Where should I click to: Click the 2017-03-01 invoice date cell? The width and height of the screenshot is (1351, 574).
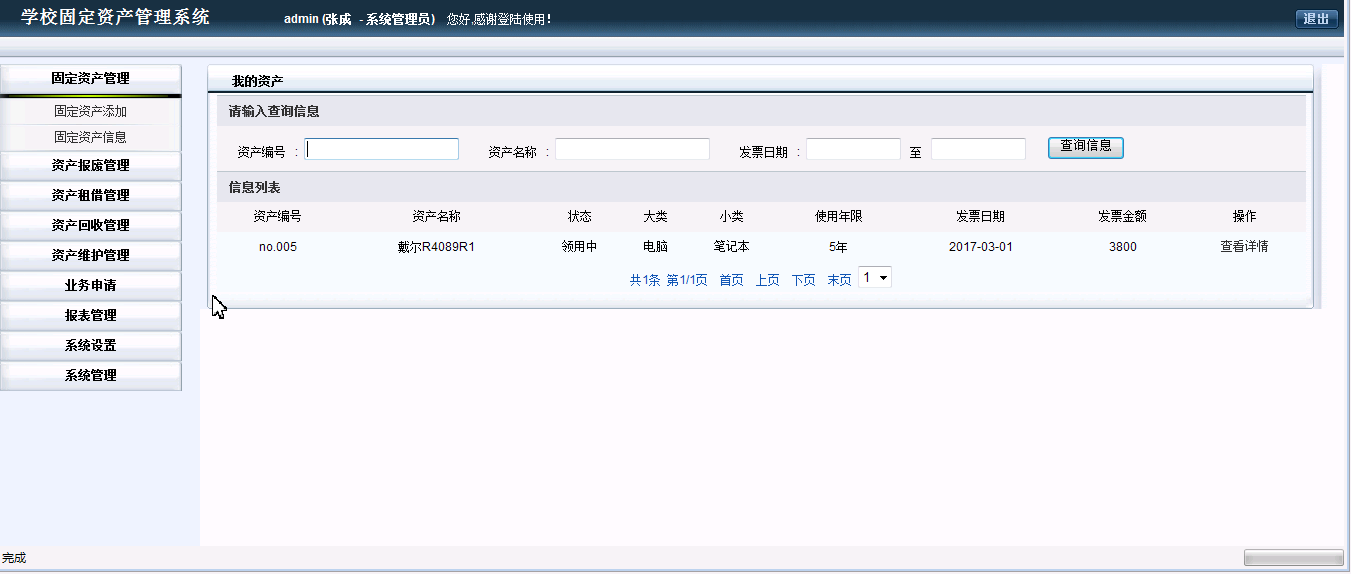pyautogui.click(x=981, y=247)
